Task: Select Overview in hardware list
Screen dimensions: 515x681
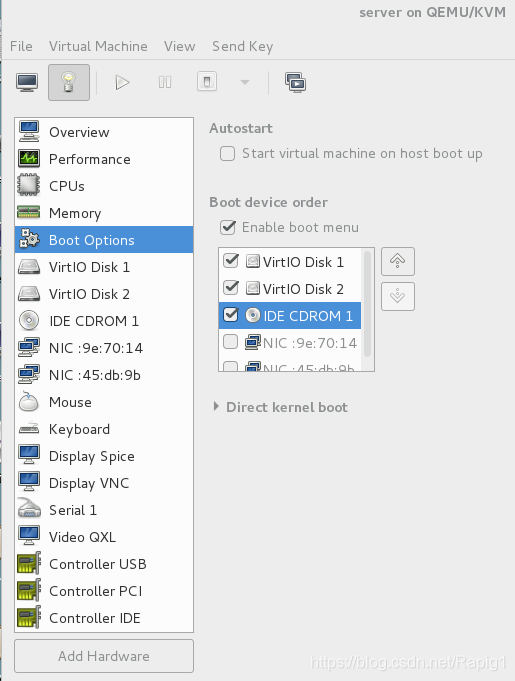Action: 104,132
